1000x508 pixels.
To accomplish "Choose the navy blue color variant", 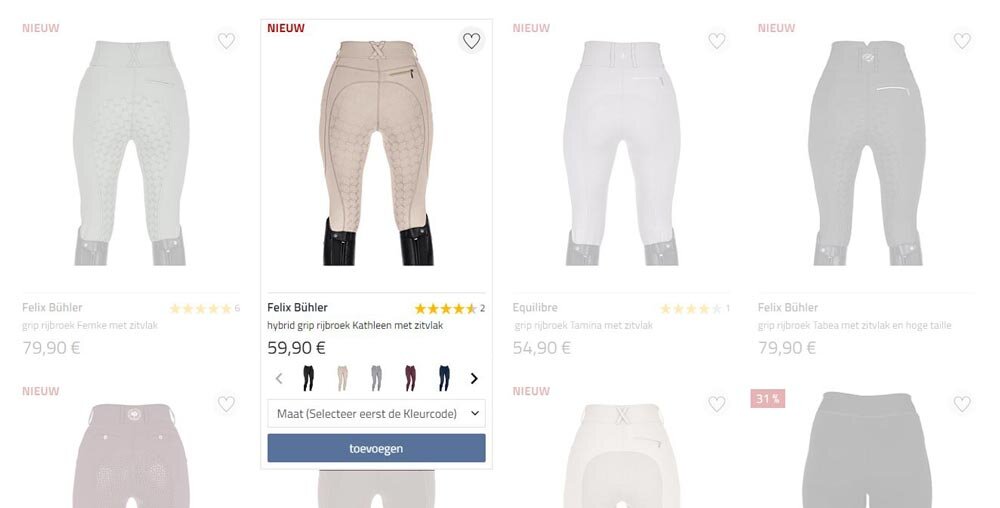I will click(x=444, y=379).
